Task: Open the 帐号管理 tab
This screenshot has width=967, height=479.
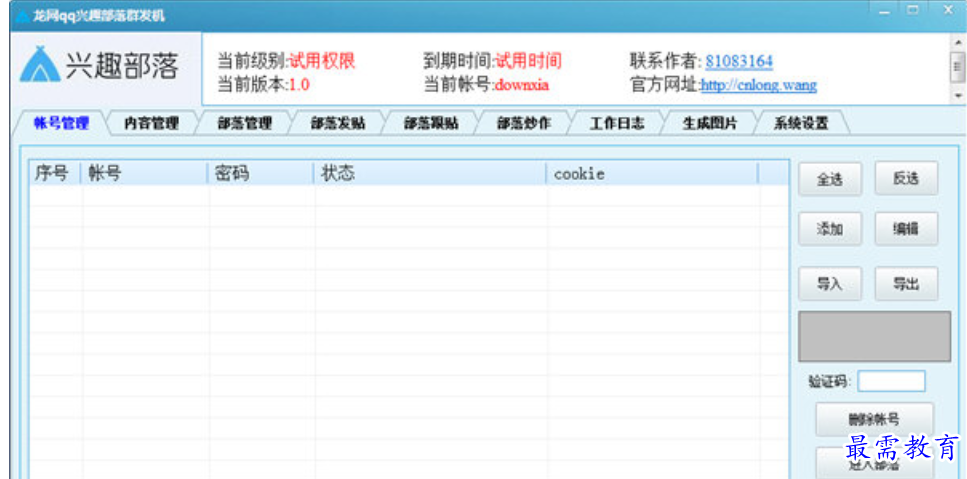Action: click(61, 123)
